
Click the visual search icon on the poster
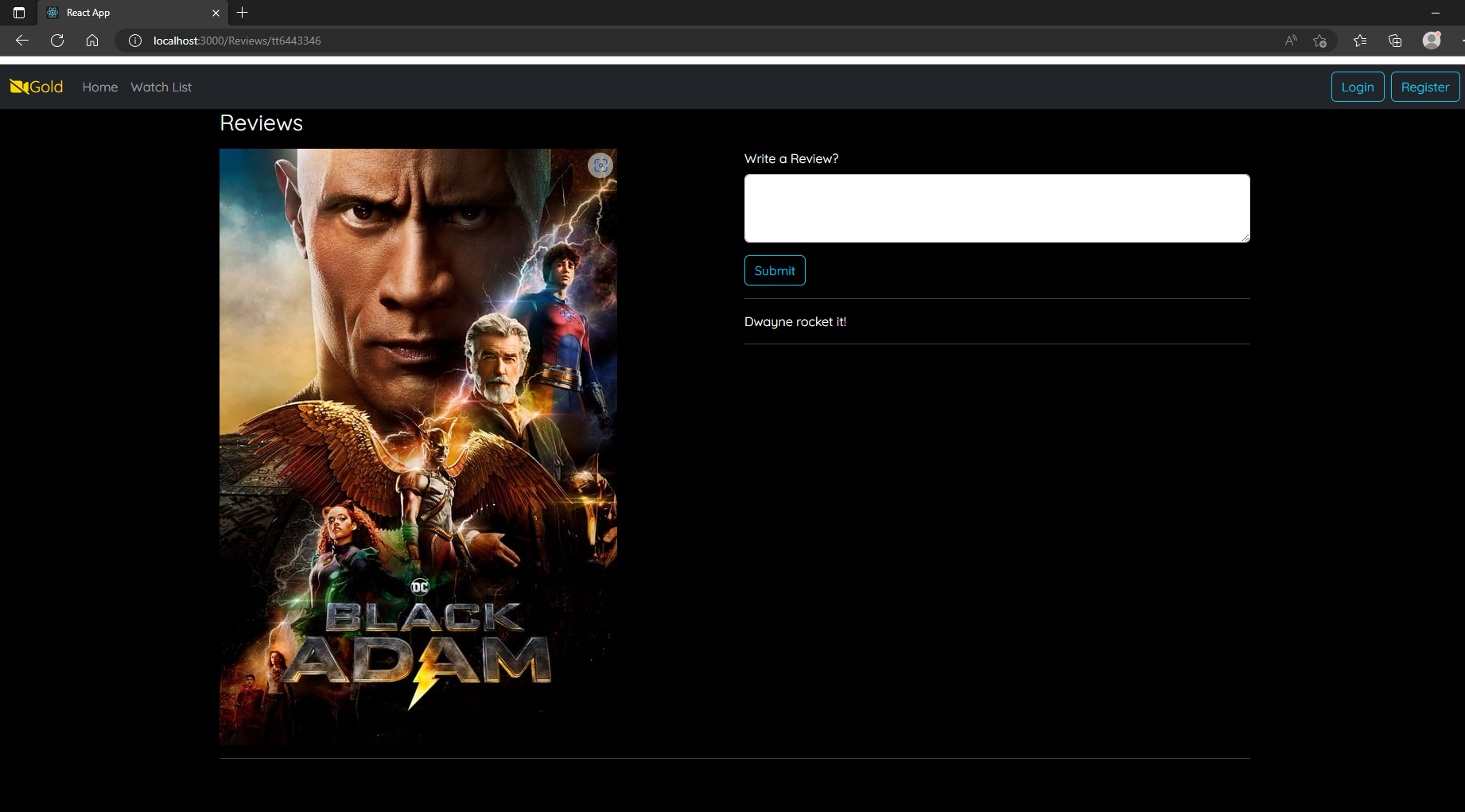[x=601, y=165]
